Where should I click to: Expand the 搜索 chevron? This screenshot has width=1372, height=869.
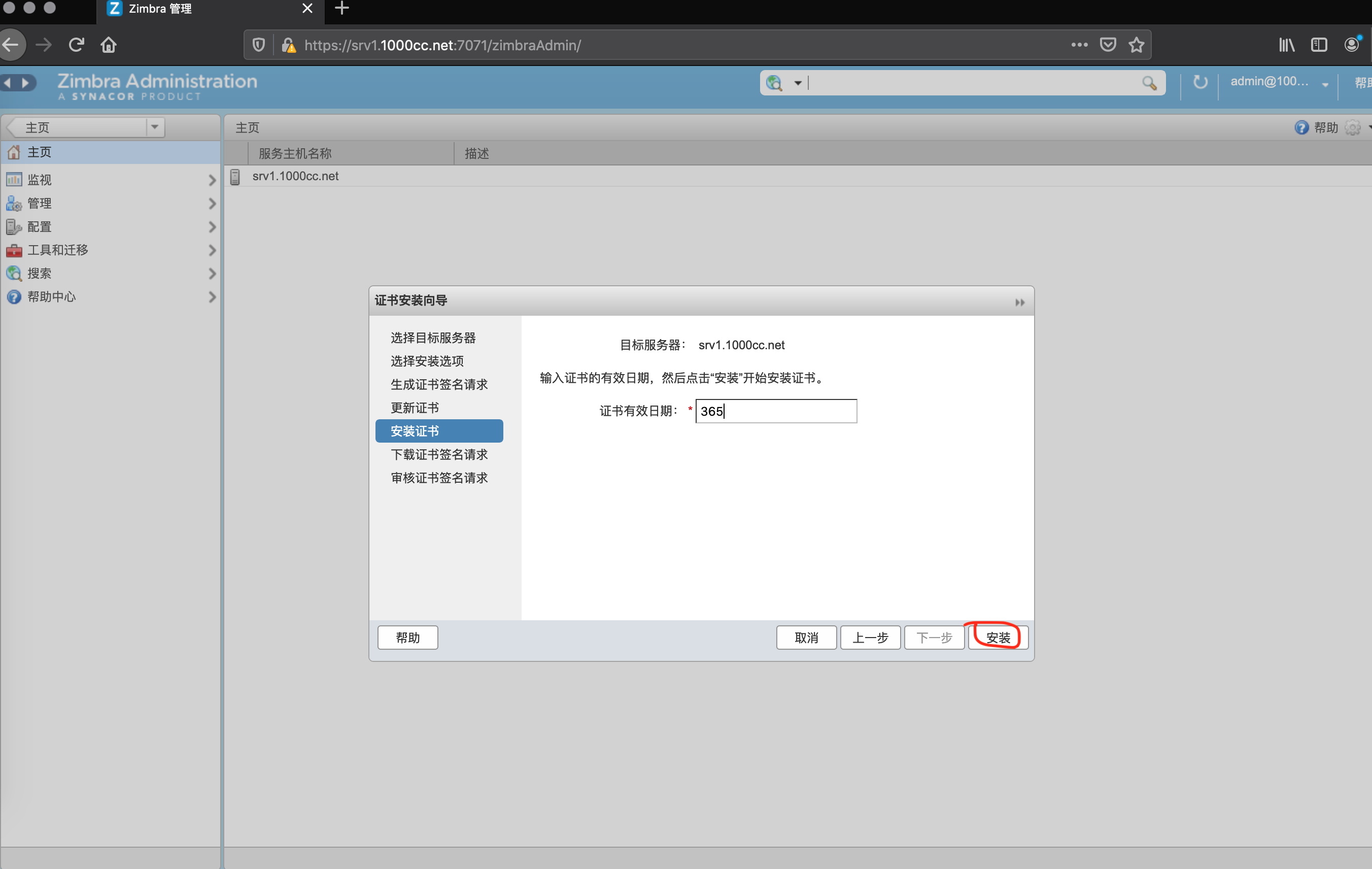coord(212,274)
